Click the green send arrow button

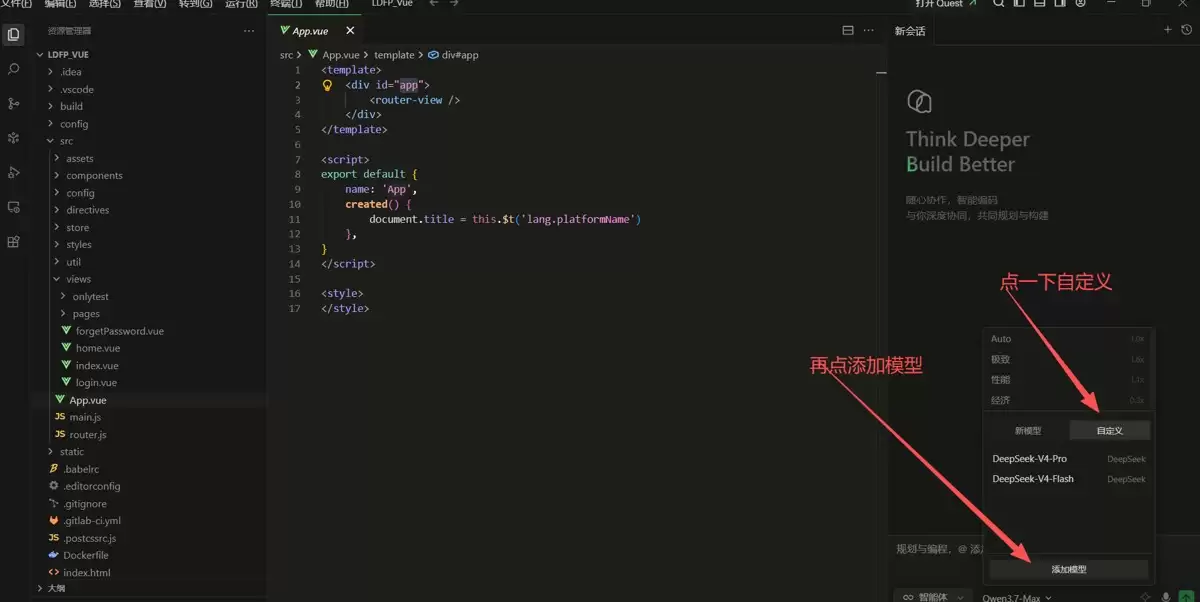[1186, 597]
